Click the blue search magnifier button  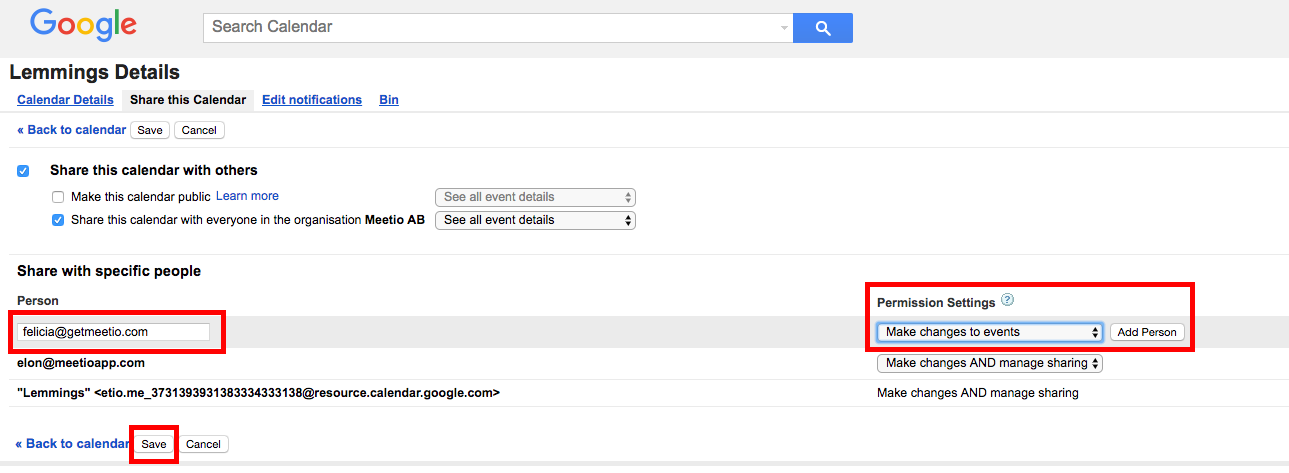point(822,28)
